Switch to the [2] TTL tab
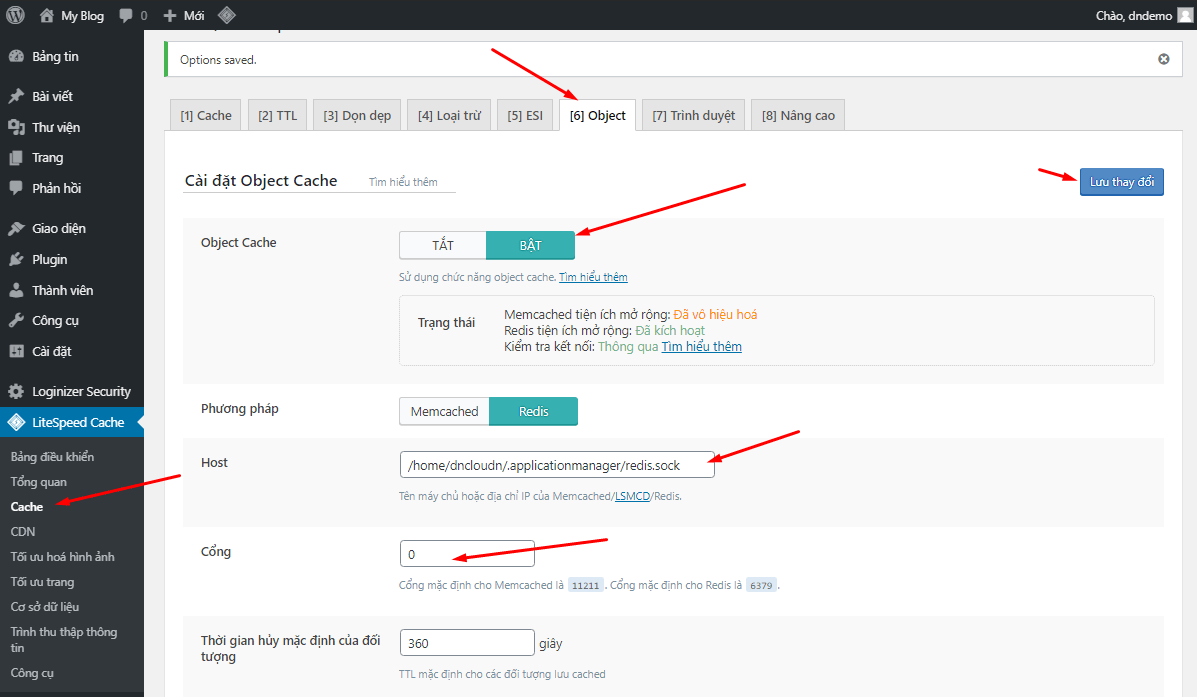Screen dimensions: 1197x697 coord(277,115)
